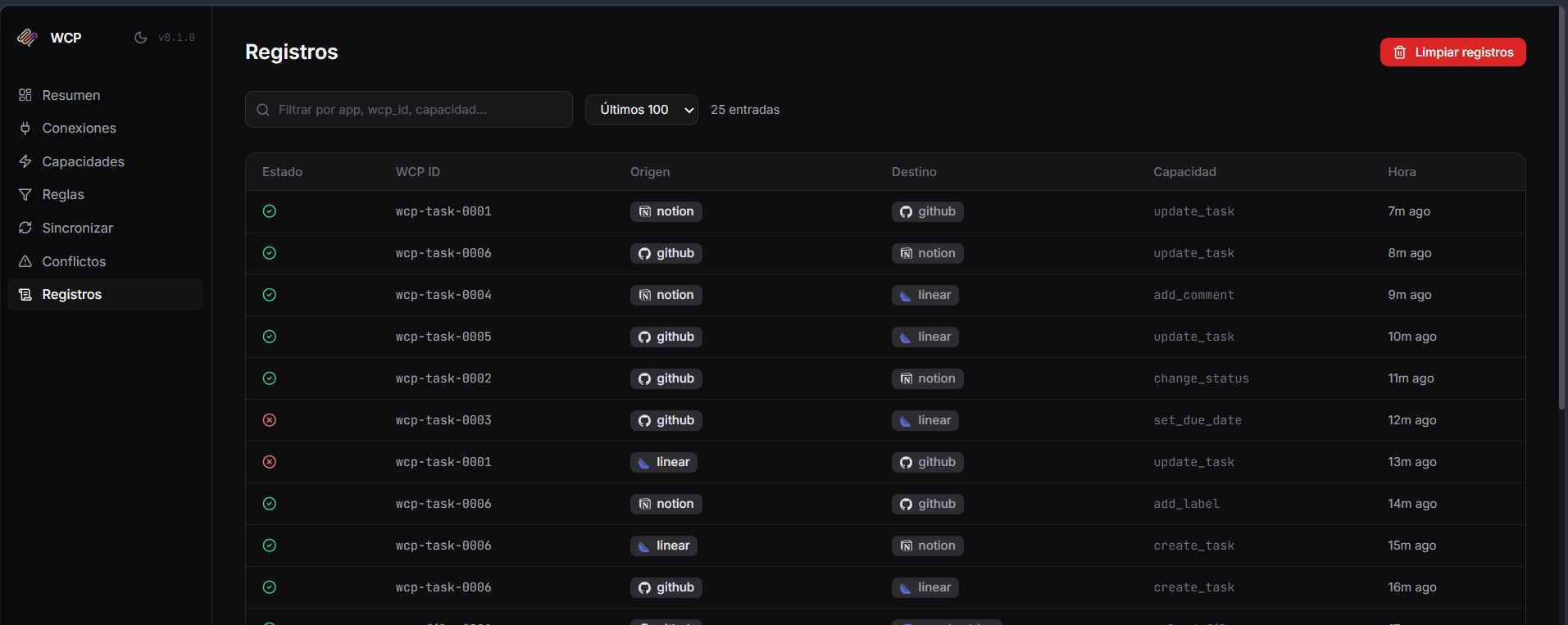Click github destination badge in 14m ago row
1568x625 pixels.
click(x=927, y=504)
